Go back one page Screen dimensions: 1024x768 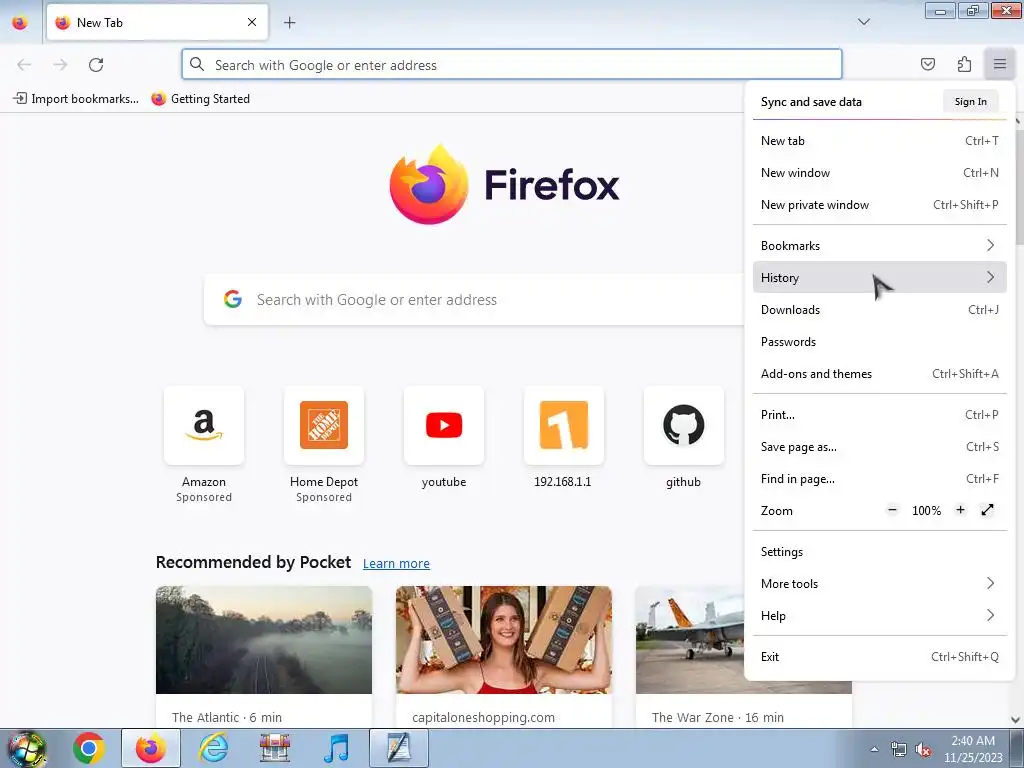coord(24,65)
